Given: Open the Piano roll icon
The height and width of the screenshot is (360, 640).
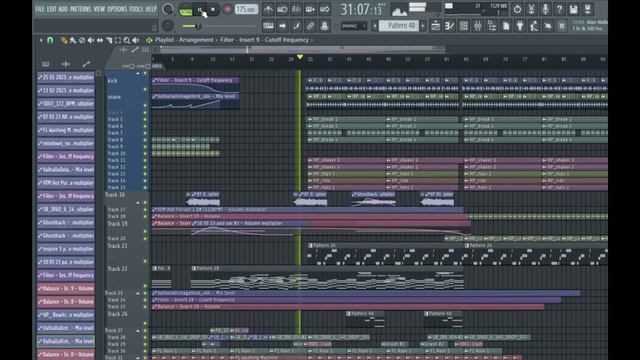Looking at the screenshot, I should 449,26.
